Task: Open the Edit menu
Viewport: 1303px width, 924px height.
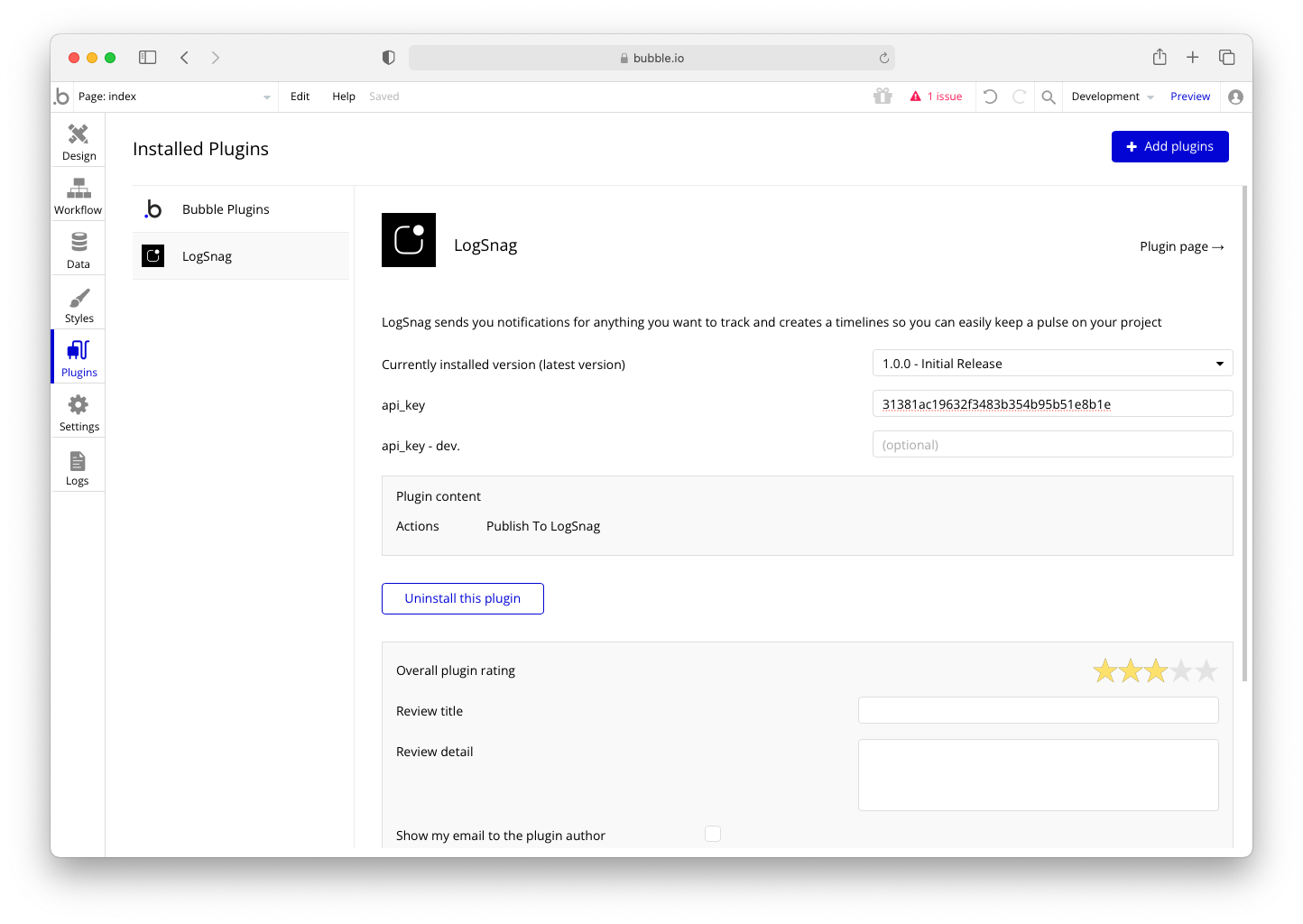Action: pos(300,97)
